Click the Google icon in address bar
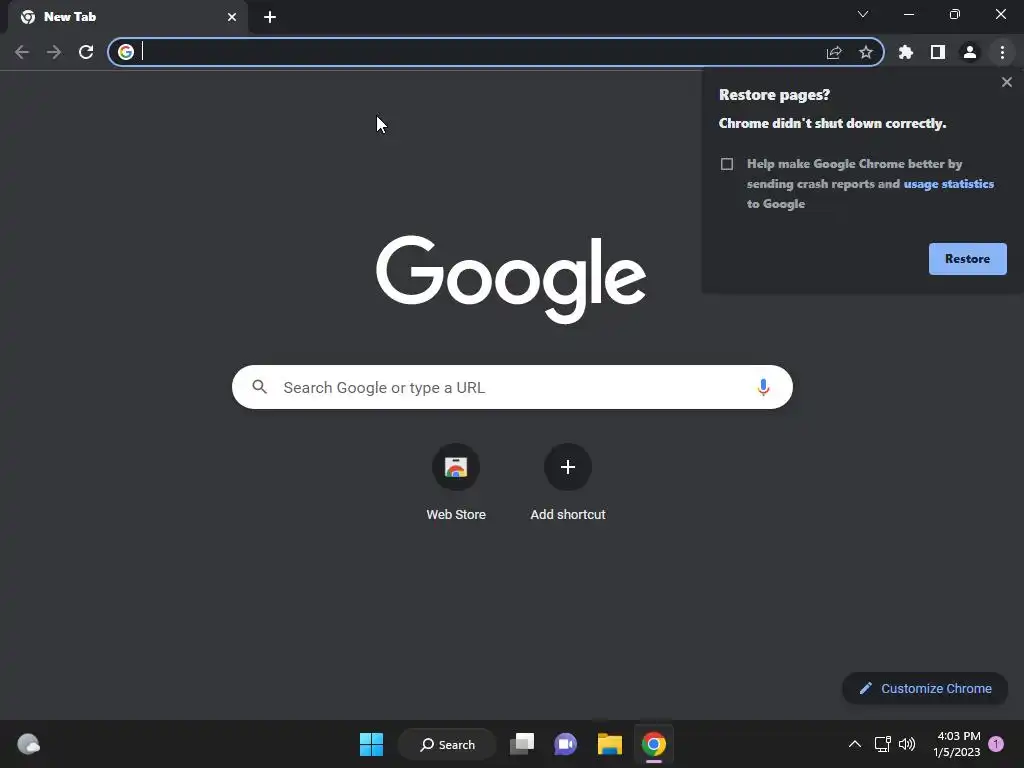The height and width of the screenshot is (768, 1024). 126,52
